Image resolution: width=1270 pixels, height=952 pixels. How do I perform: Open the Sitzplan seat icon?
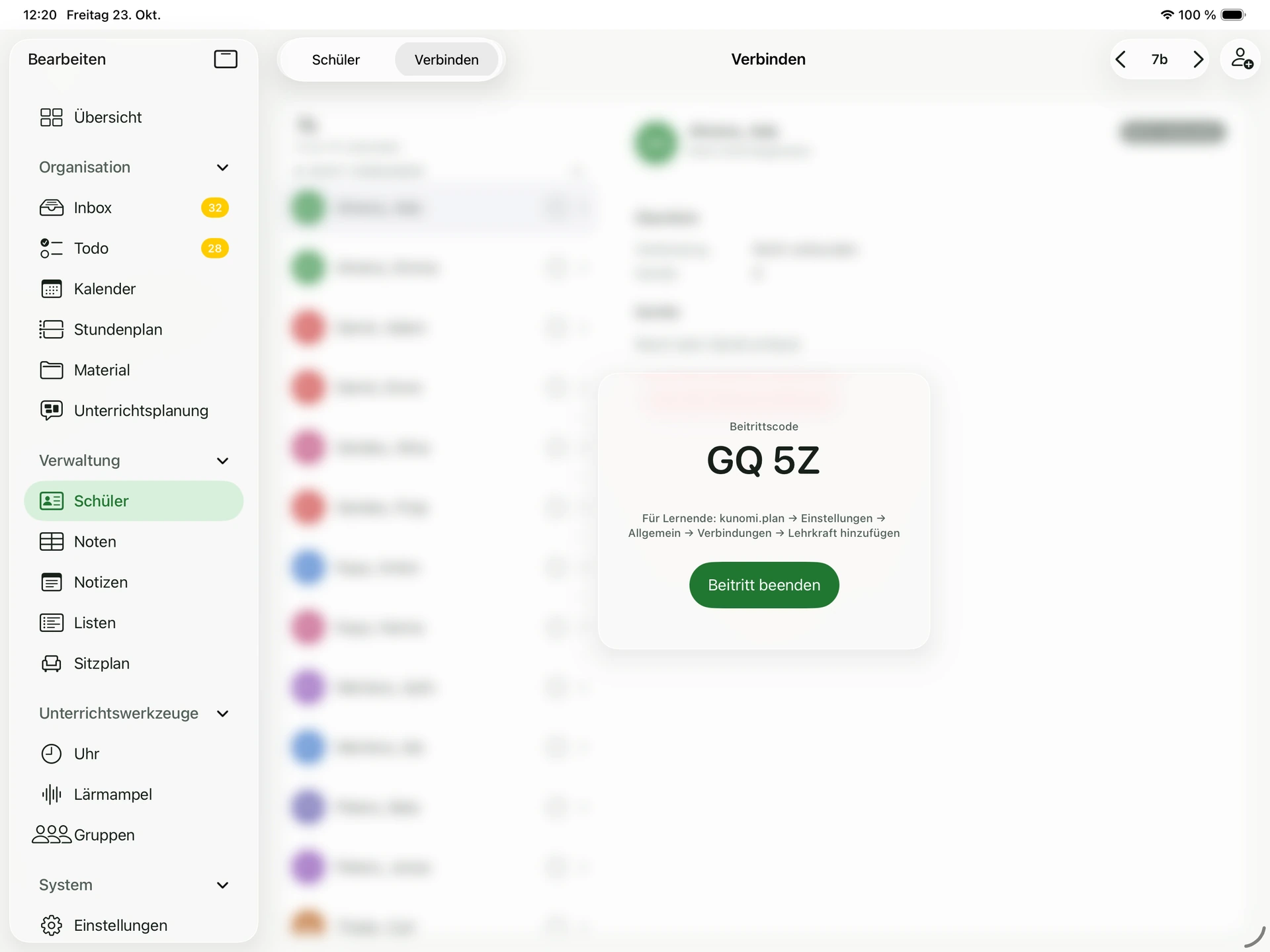(x=51, y=663)
